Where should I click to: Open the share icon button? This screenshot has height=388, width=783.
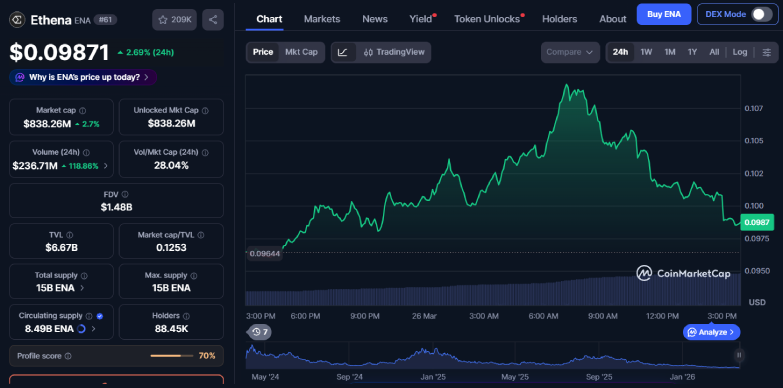coord(213,20)
